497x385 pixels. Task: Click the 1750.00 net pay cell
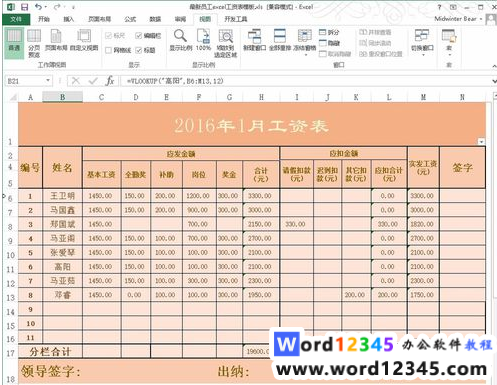point(423,295)
